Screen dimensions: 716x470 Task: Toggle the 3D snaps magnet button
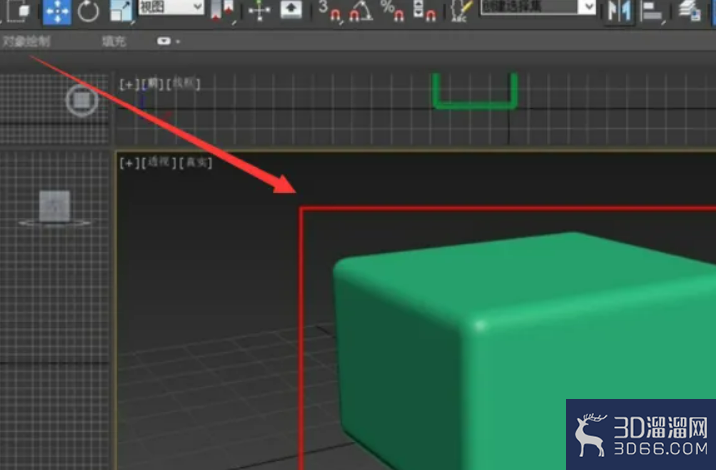click(x=330, y=11)
